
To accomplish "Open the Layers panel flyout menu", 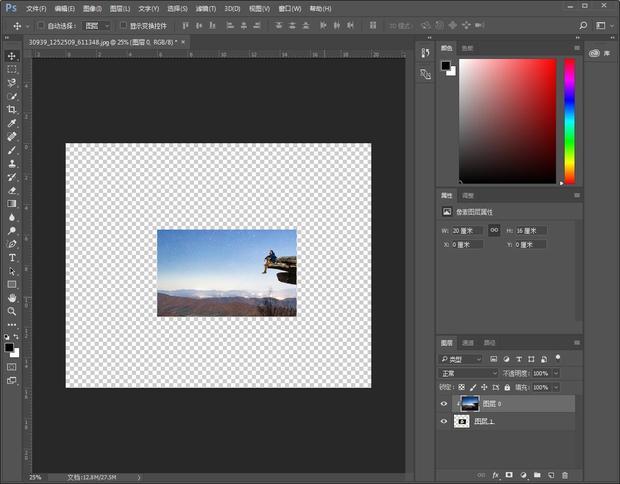I will click(x=577, y=342).
